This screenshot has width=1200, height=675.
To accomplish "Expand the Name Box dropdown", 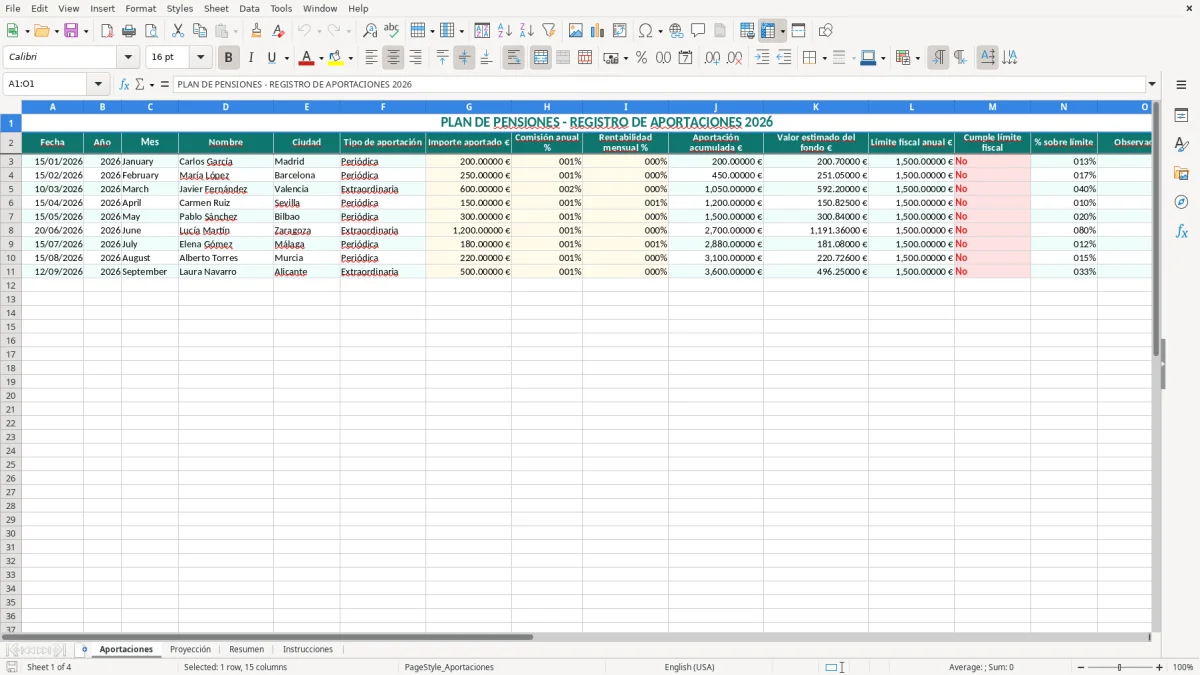I will click(x=98, y=84).
